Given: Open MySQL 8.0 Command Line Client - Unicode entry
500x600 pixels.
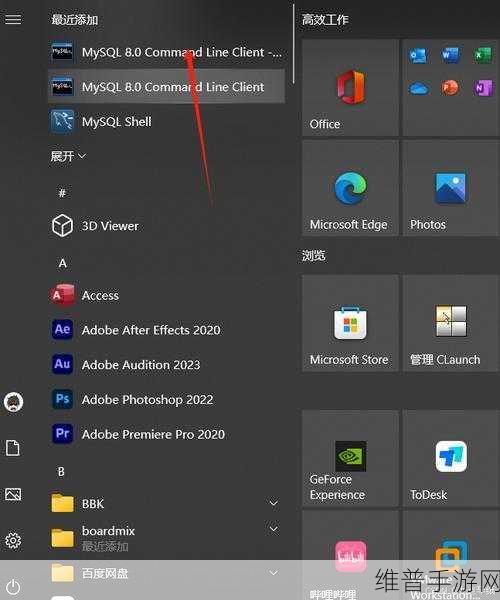Looking at the screenshot, I should click(x=166, y=52).
